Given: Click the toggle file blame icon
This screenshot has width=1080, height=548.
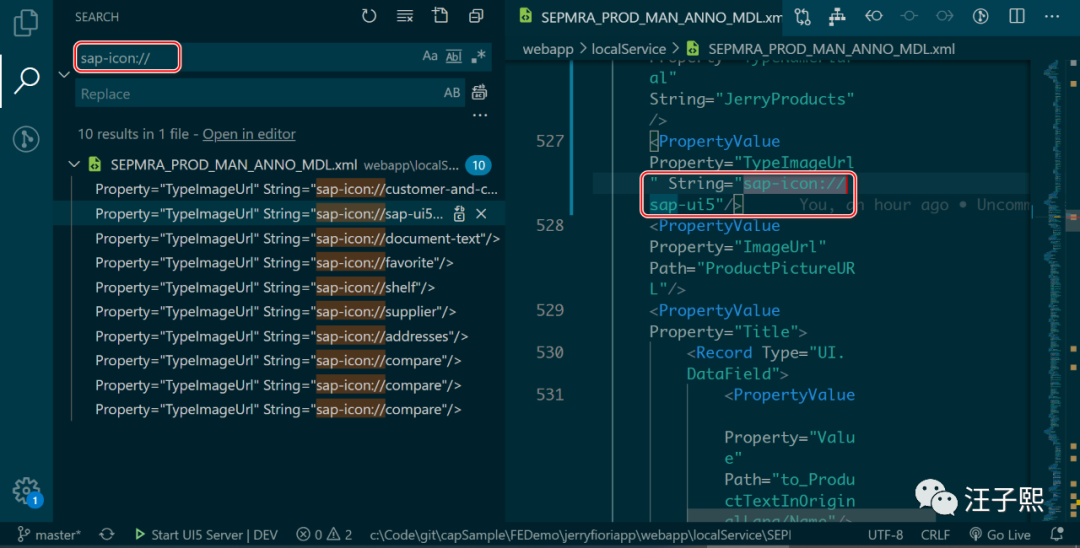Looking at the screenshot, I should (873, 16).
